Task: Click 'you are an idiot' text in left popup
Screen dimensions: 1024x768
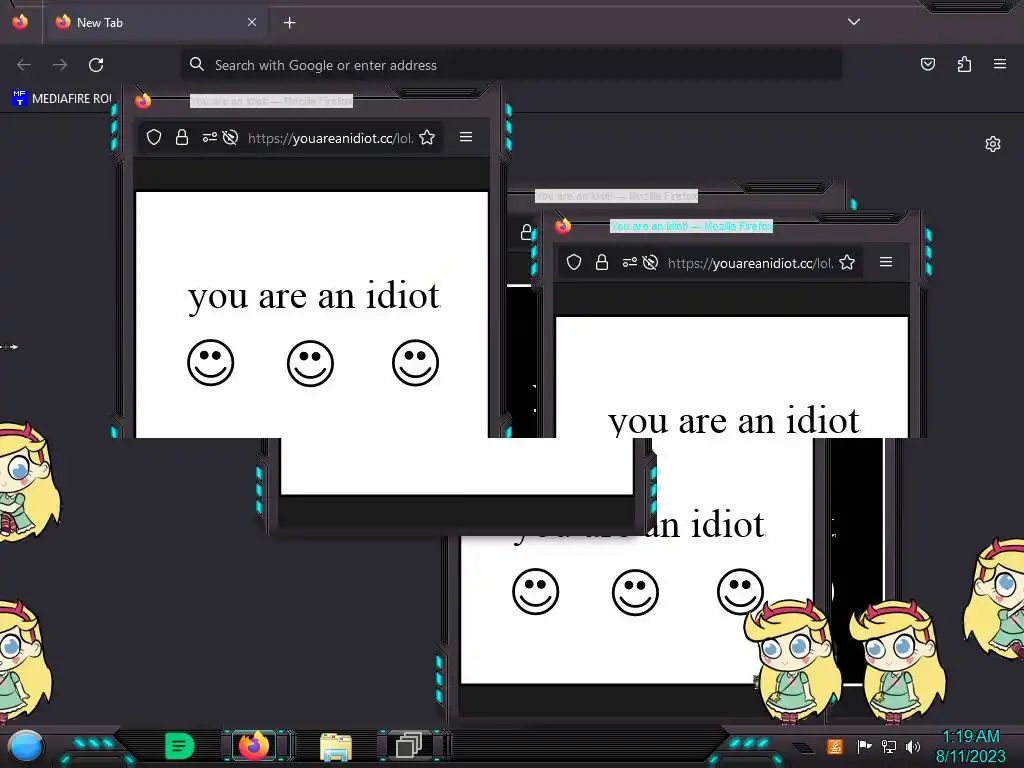Action: [314, 296]
